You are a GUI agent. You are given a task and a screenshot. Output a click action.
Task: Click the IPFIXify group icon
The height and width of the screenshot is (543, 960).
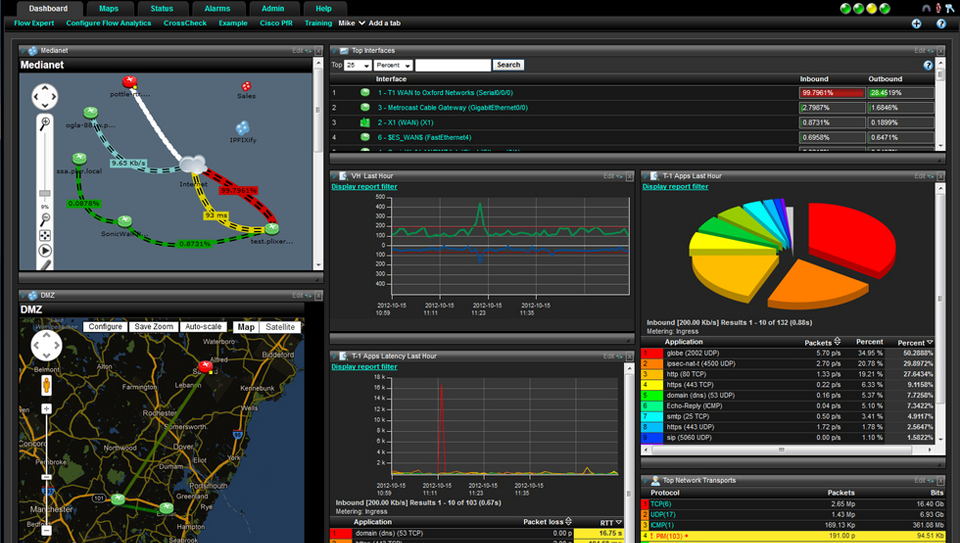point(242,127)
